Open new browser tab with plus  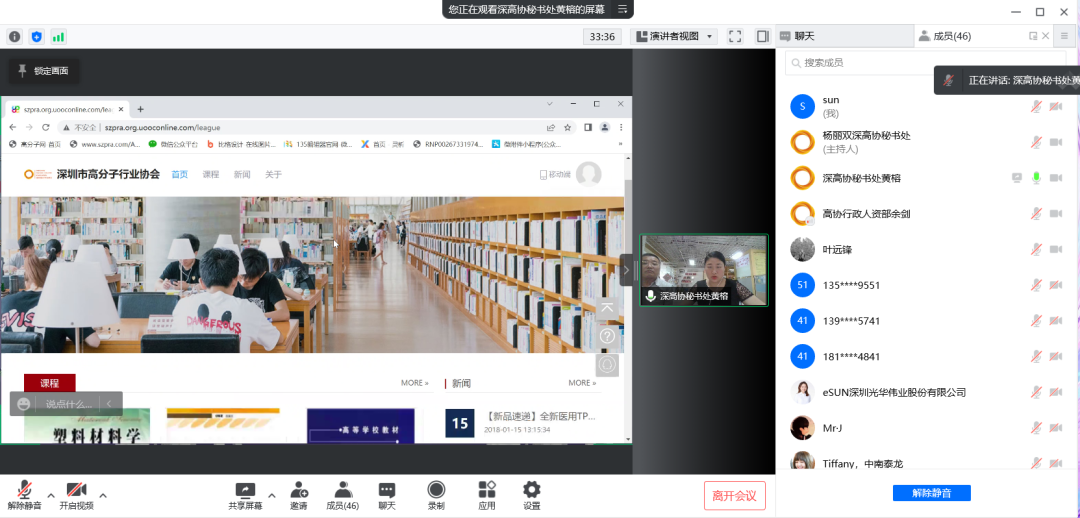coord(141,109)
